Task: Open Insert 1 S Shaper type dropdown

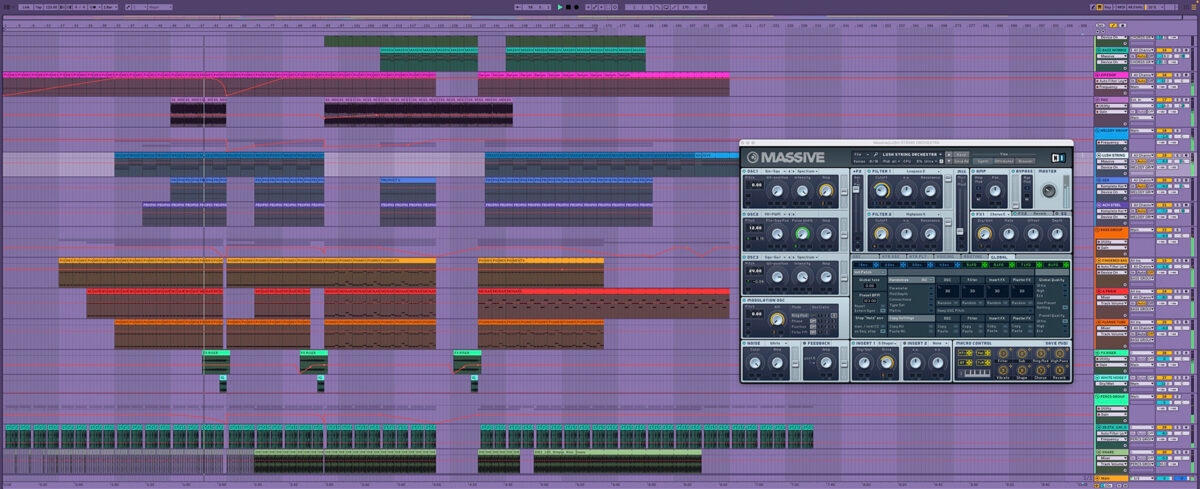Action: [887, 343]
